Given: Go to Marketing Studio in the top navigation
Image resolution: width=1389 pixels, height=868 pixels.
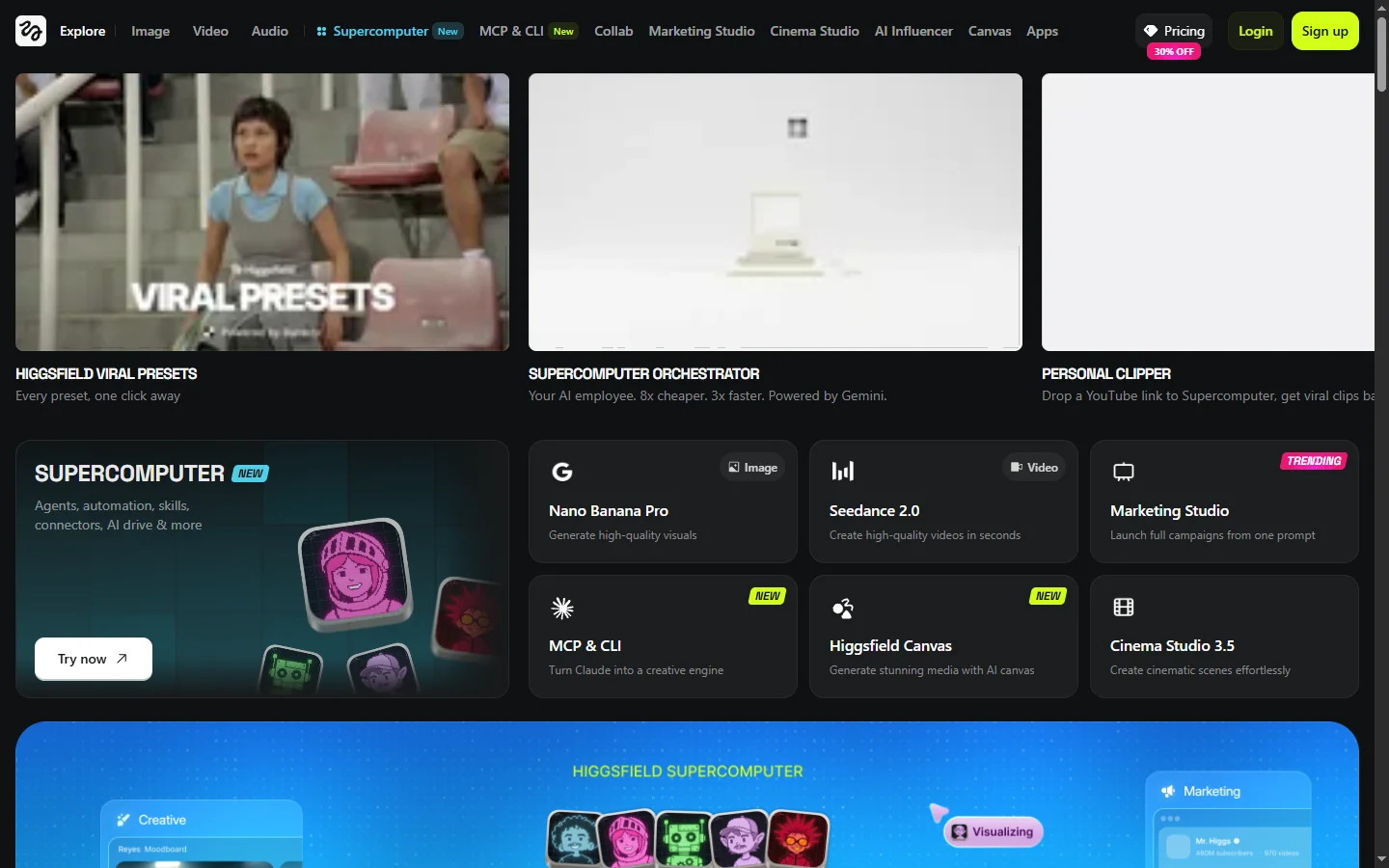Looking at the screenshot, I should [x=701, y=31].
